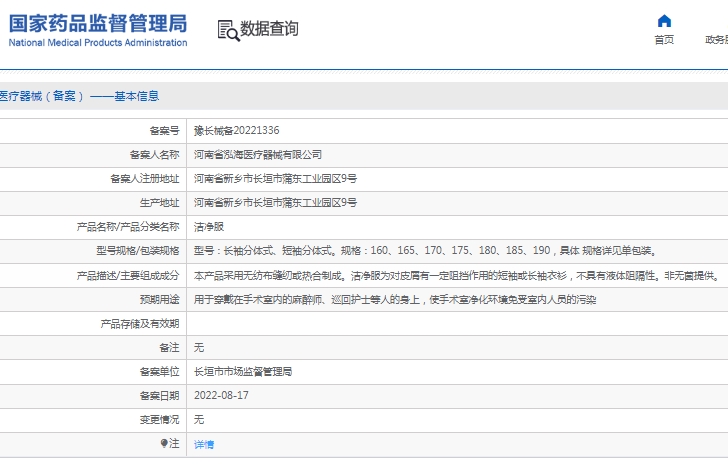
Task: Click the National Medical Products Administration English text
Action: (x=98, y=43)
